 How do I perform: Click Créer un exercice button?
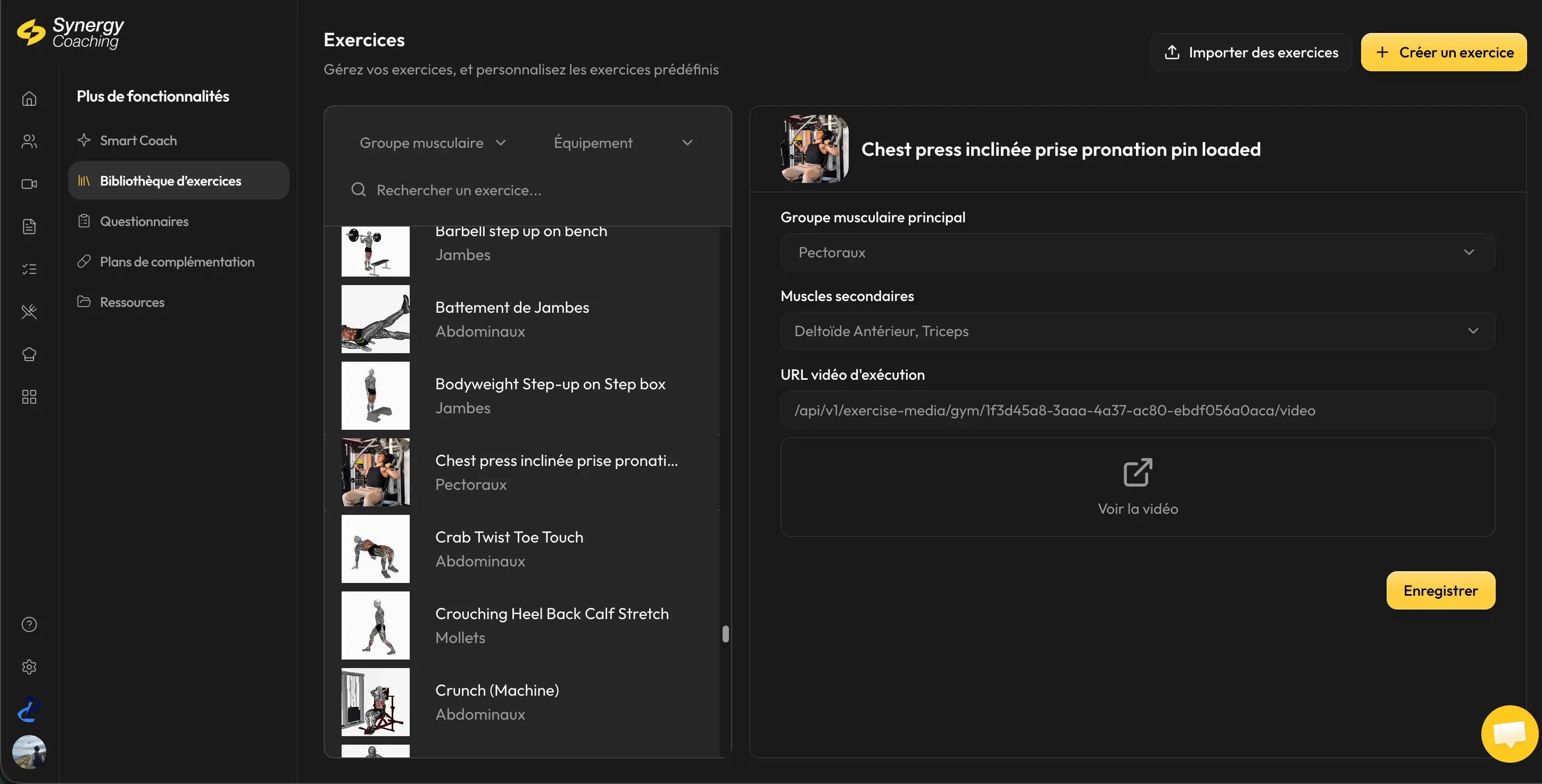1443,52
